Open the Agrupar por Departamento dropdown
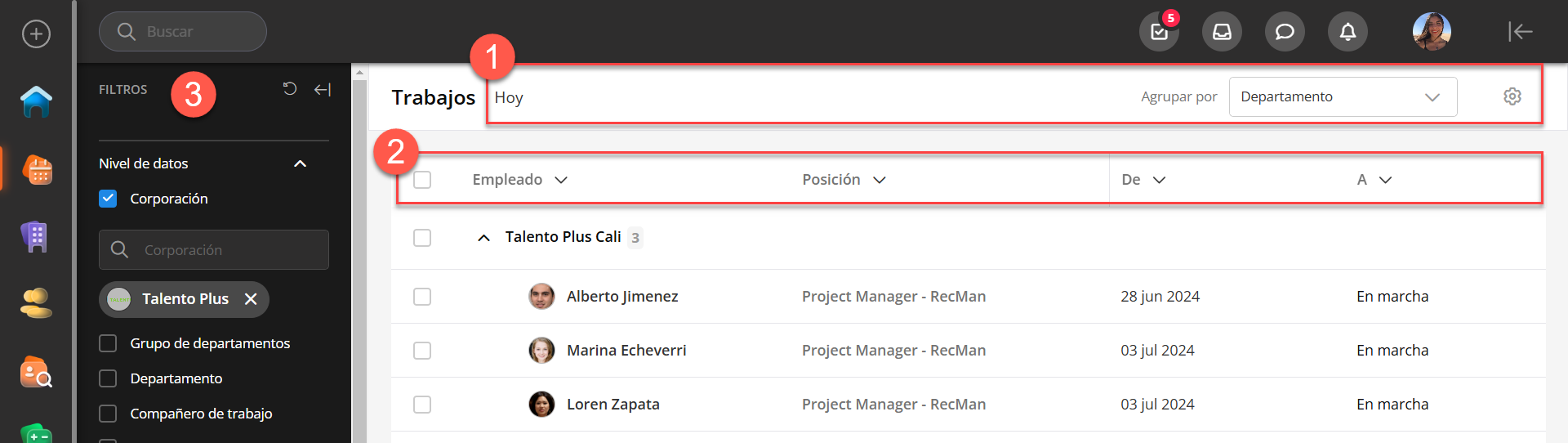The width and height of the screenshot is (1568, 443). [x=1343, y=96]
